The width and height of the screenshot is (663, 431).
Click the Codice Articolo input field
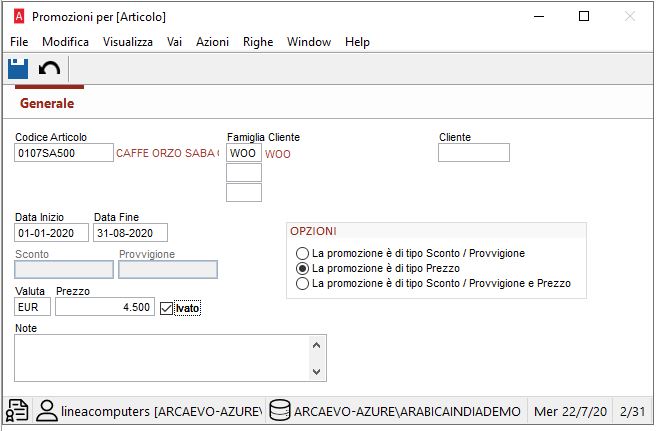coord(64,153)
